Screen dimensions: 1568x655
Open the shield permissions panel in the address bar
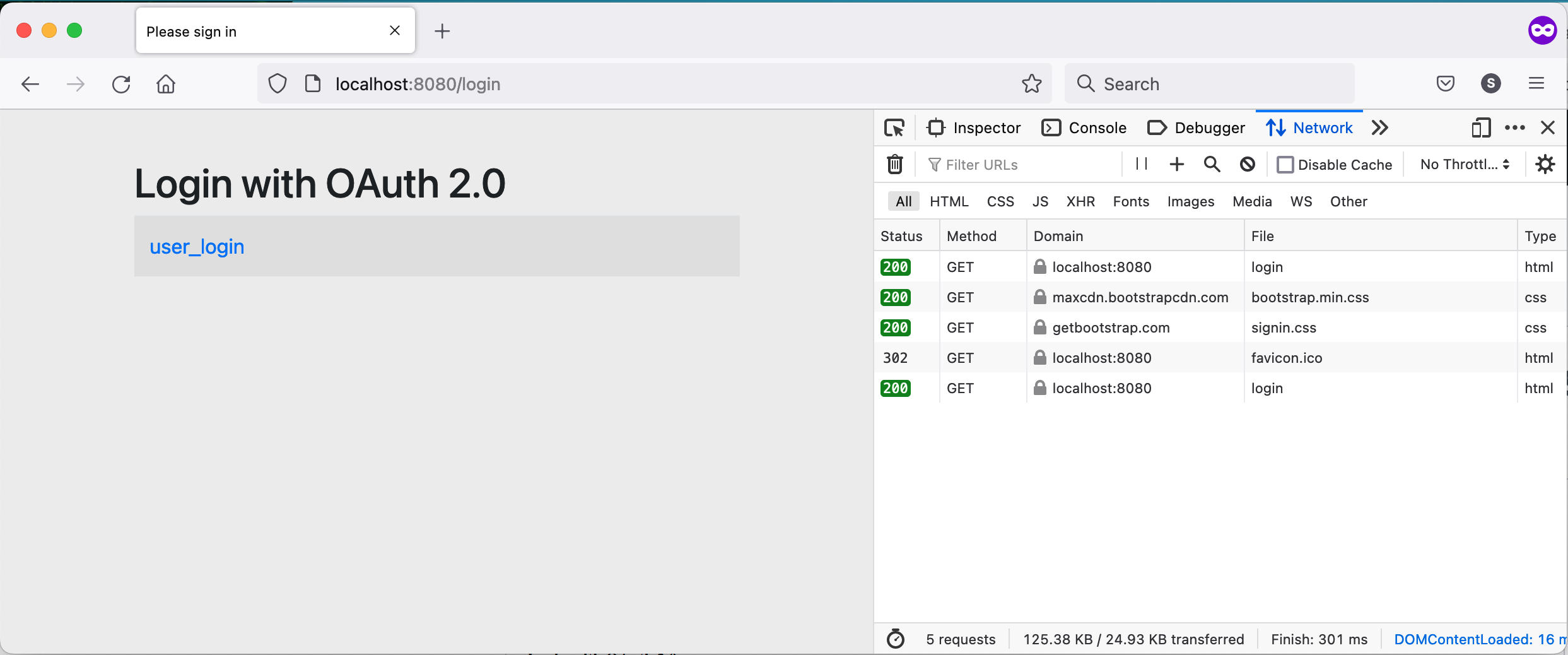click(278, 83)
